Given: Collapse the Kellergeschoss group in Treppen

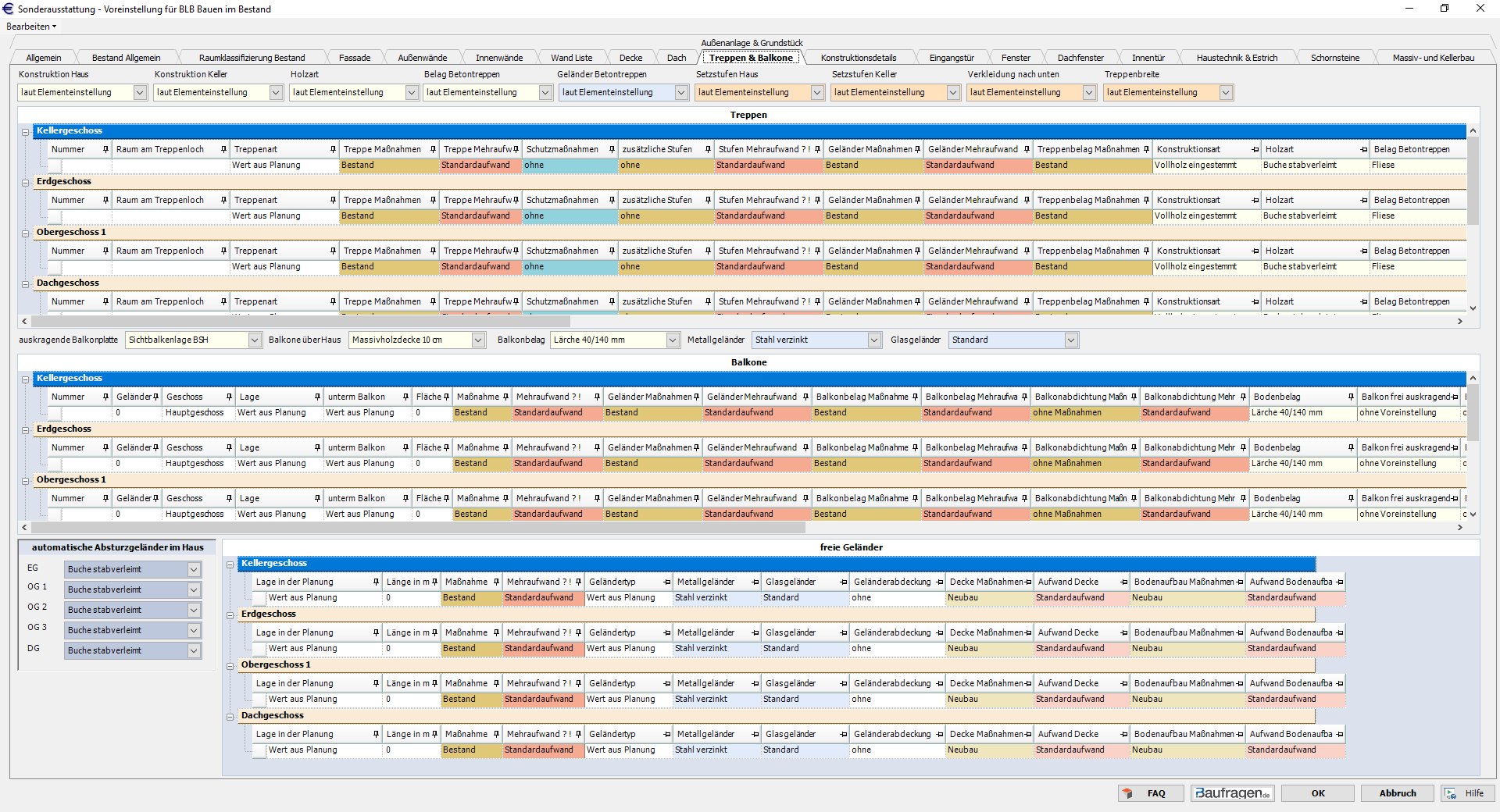Looking at the screenshot, I should [x=26, y=132].
